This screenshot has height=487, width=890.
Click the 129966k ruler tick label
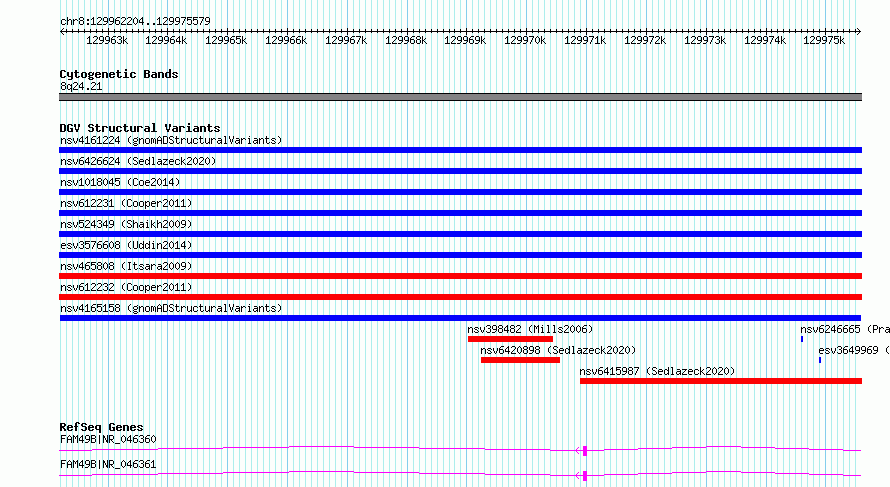(286, 40)
